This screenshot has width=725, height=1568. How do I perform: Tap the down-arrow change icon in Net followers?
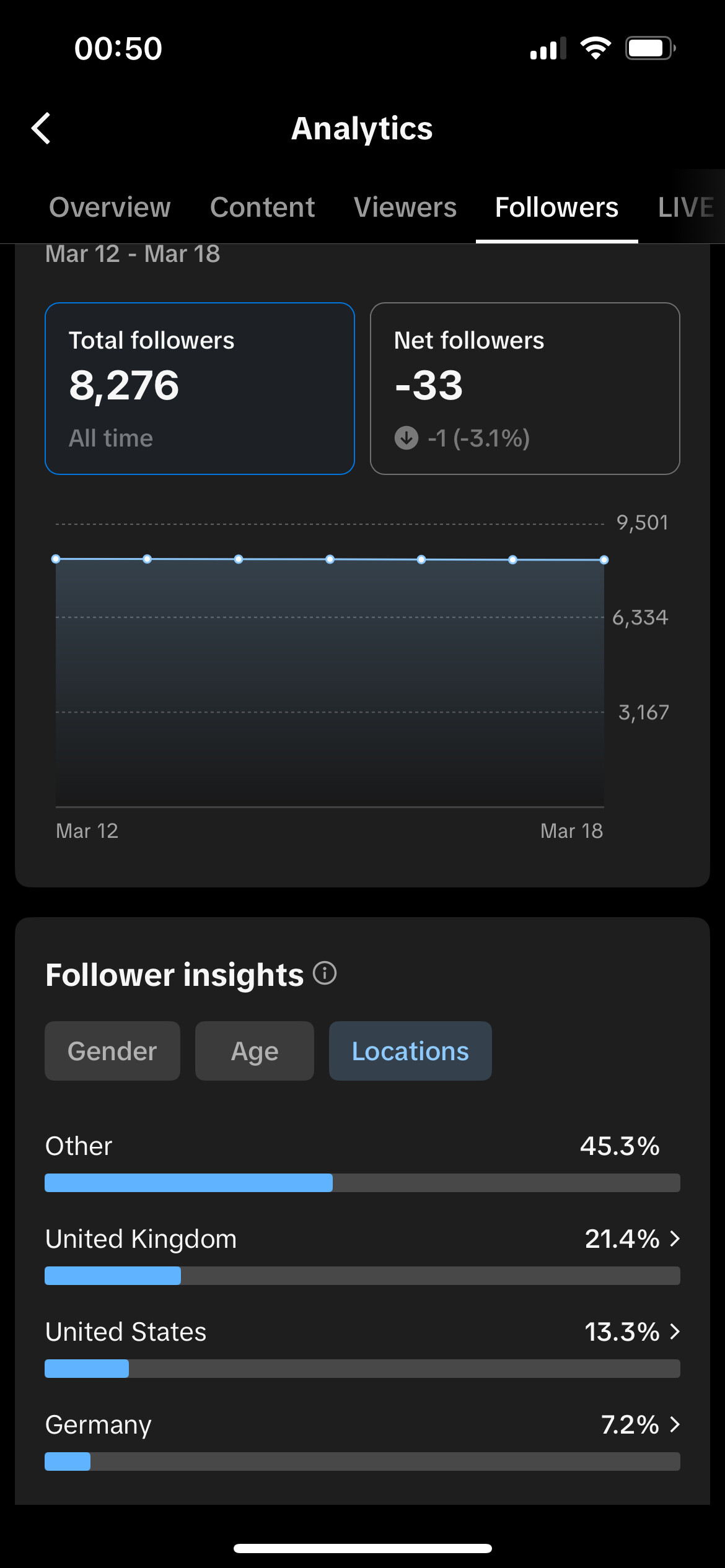(406, 438)
